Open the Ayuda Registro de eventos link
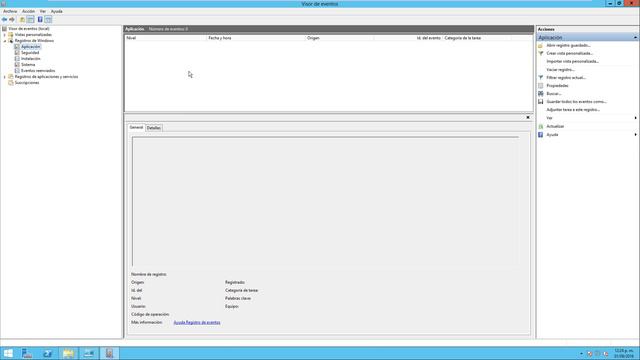The image size is (640, 360). [197, 322]
